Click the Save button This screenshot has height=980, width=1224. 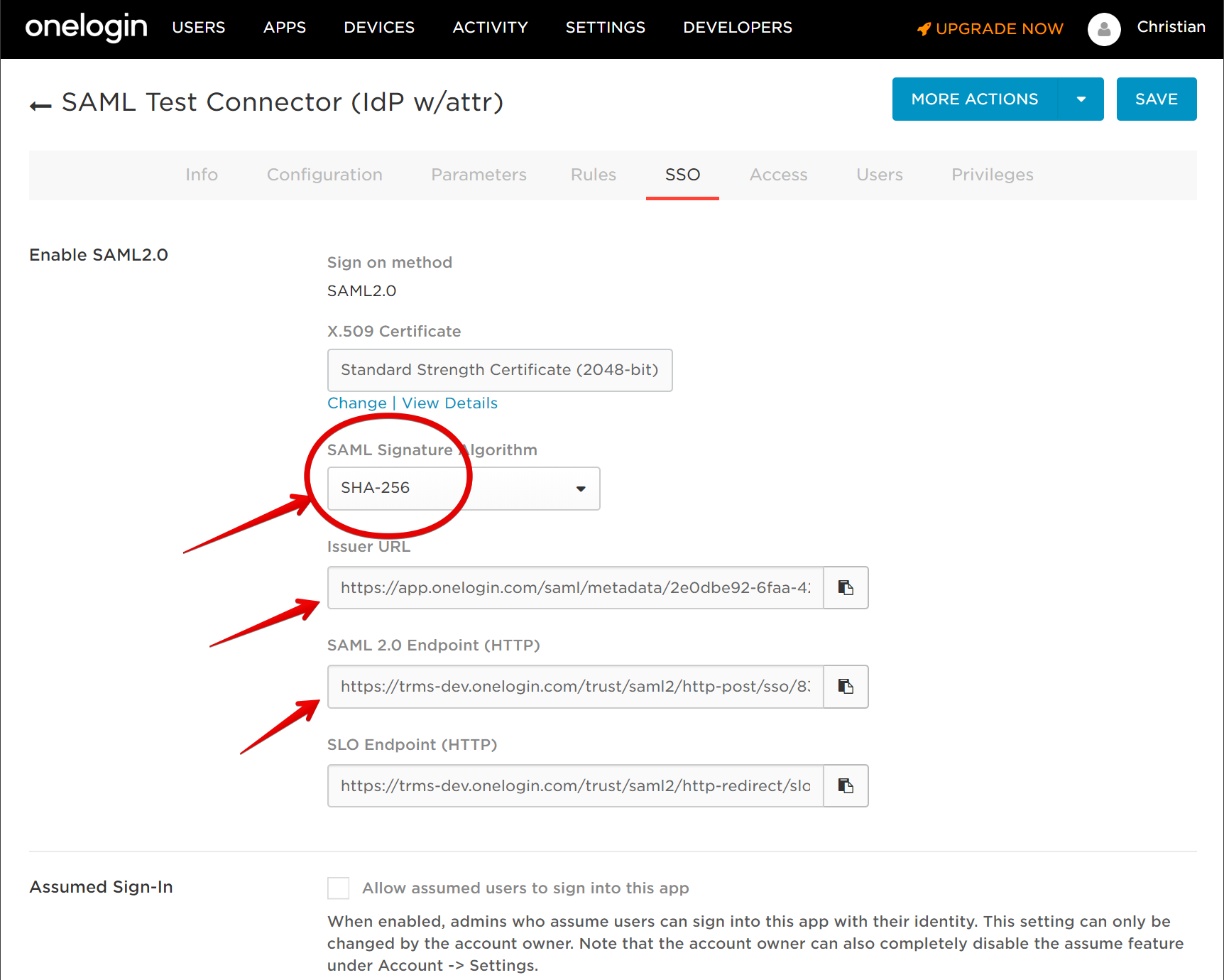click(x=1157, y=99)
